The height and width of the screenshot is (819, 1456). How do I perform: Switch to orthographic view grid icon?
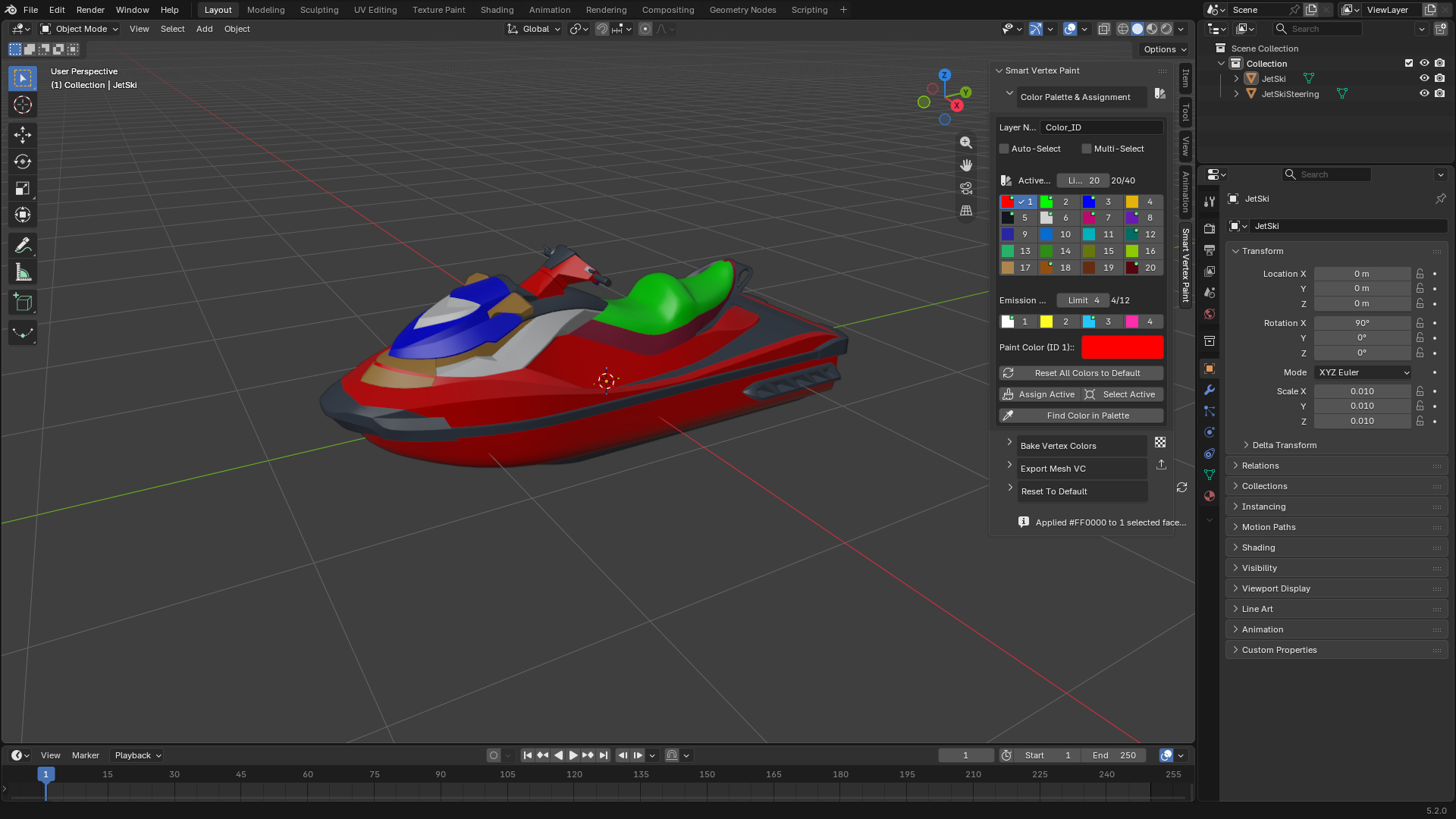tap(966, 211)
